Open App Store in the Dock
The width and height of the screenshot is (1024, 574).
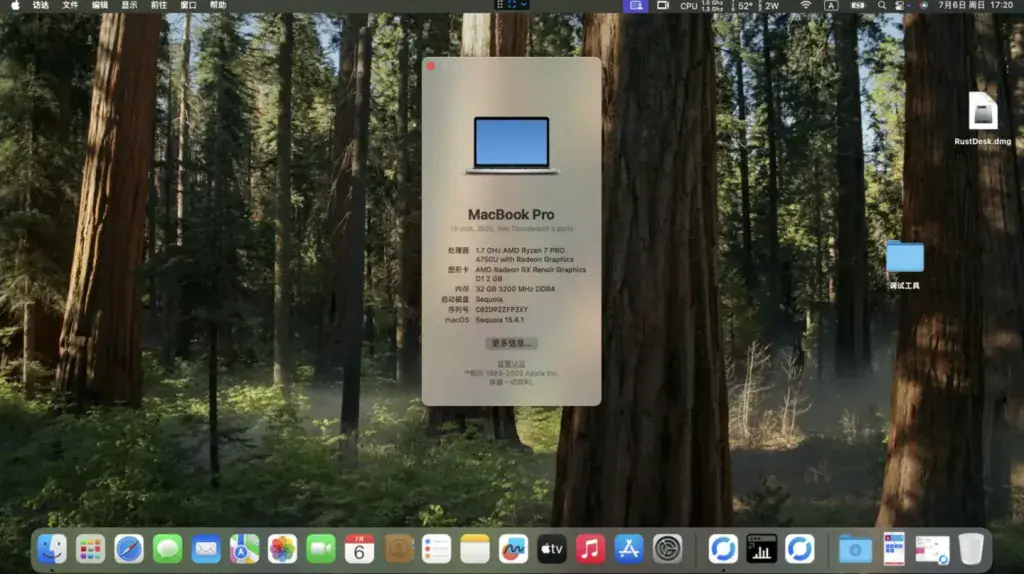pyautogui.click(x=629, y=549)
